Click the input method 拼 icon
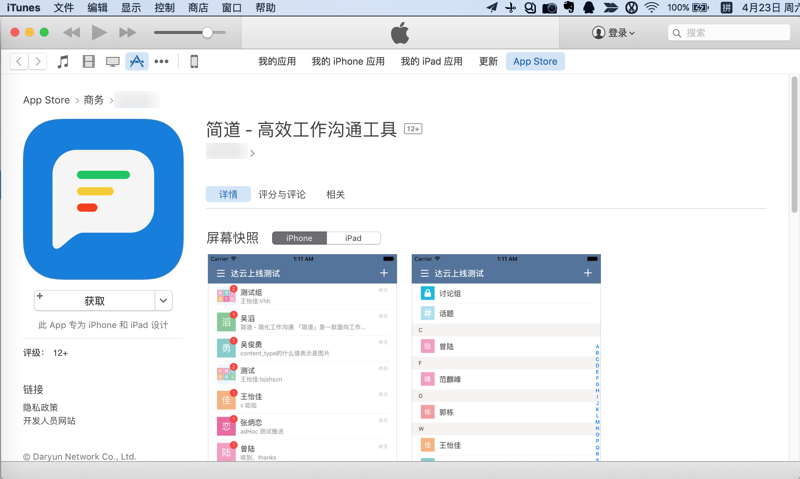The image size is (800, 479). coord(726,8)
